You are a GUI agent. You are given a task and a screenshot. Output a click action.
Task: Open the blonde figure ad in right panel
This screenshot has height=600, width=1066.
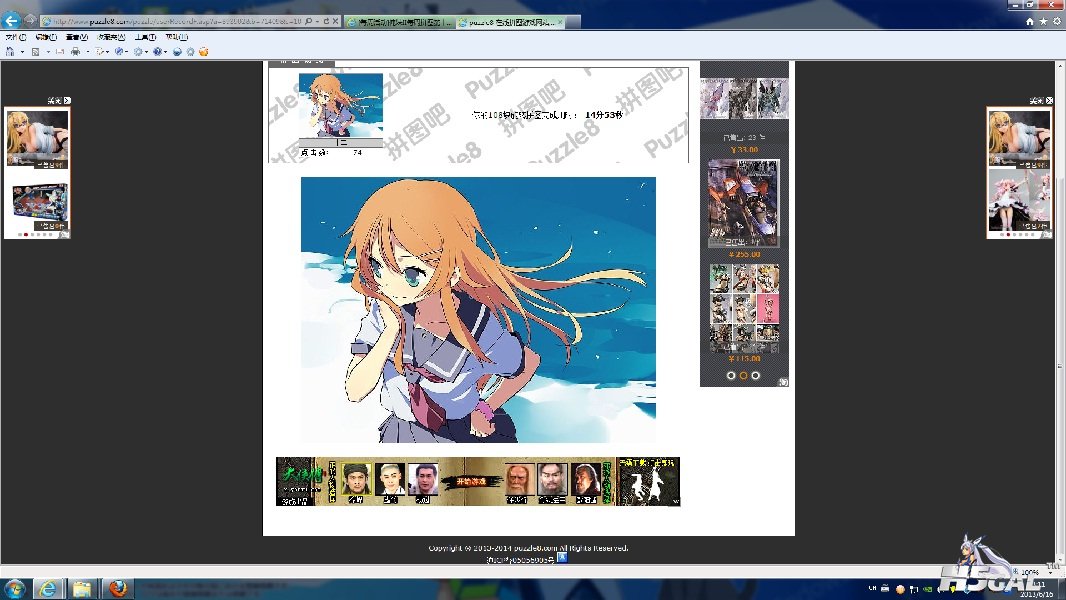tap(1019, 139)
